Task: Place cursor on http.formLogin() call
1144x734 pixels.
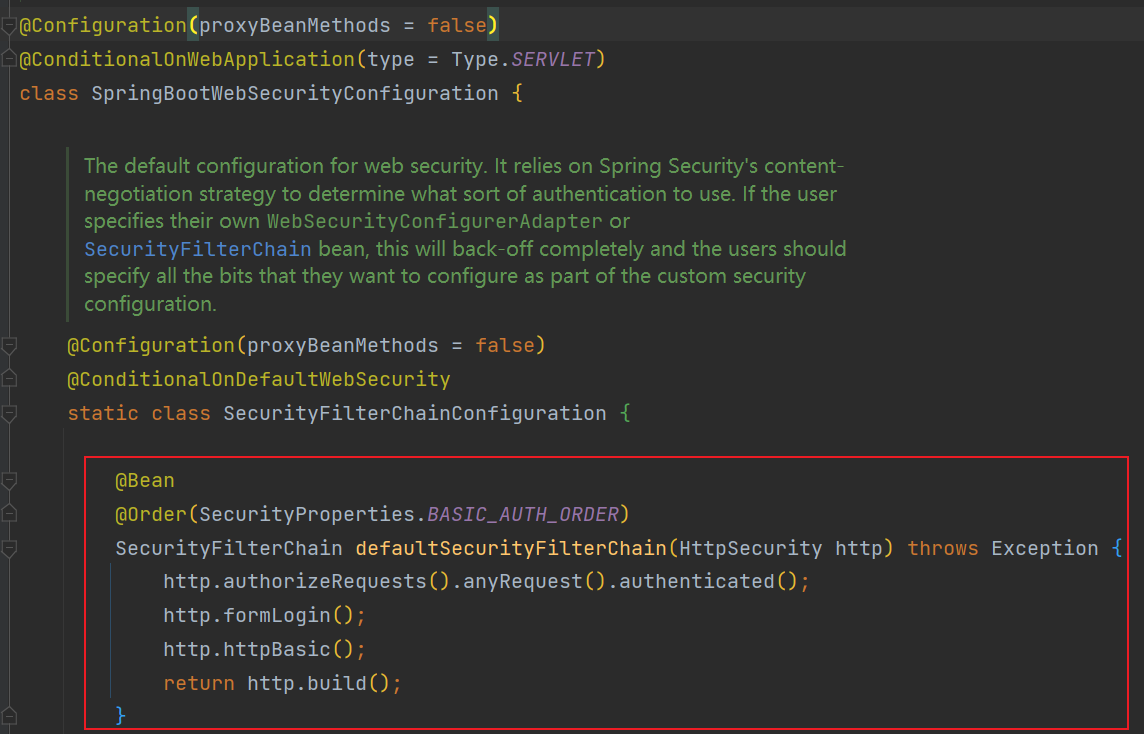Action: [x=264, y=615]
